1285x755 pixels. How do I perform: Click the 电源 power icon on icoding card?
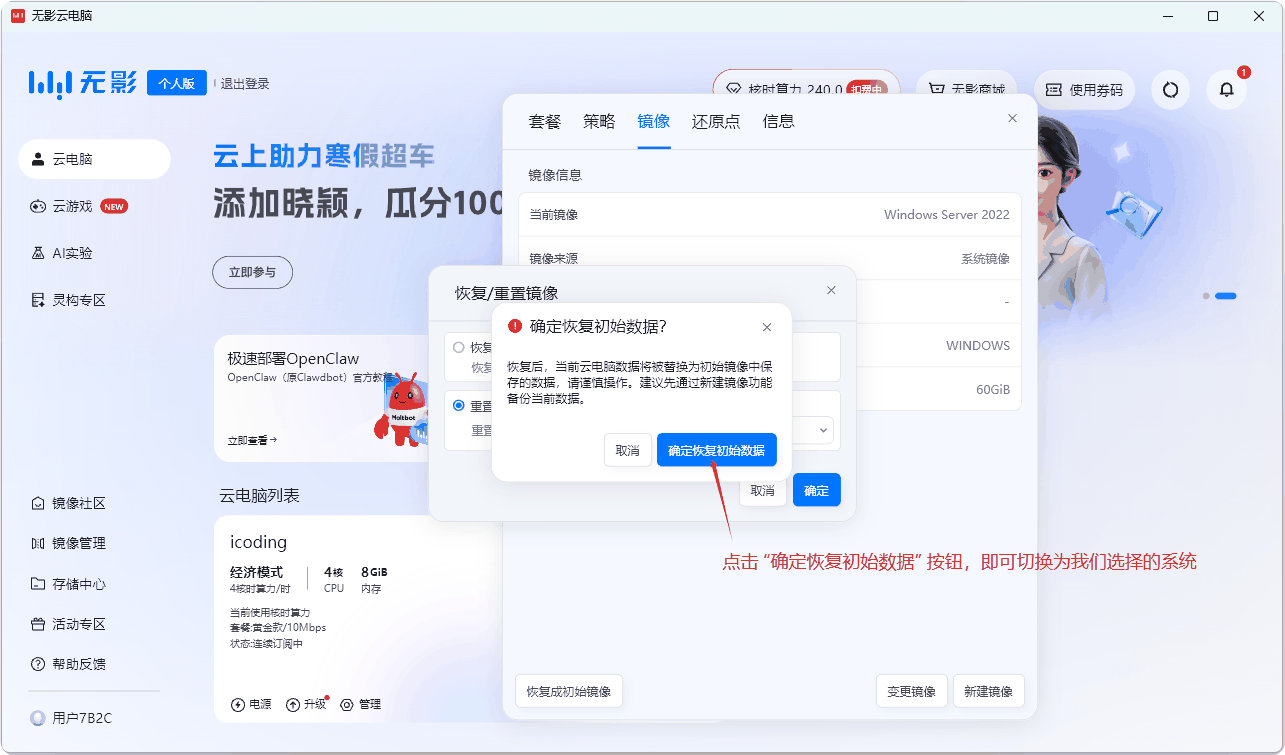pyautogui.click(x=237, y=705)
